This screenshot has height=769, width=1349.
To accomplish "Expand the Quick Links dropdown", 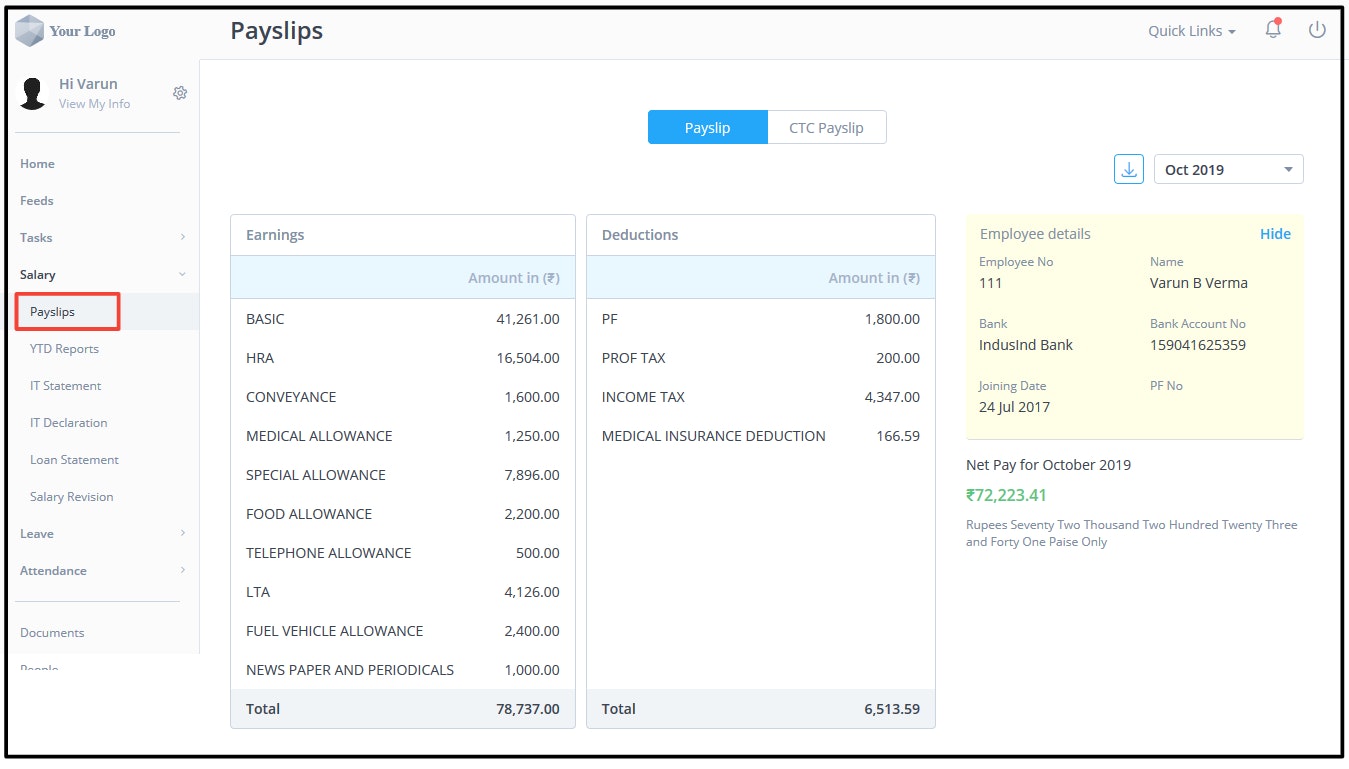I will 1192,31.
